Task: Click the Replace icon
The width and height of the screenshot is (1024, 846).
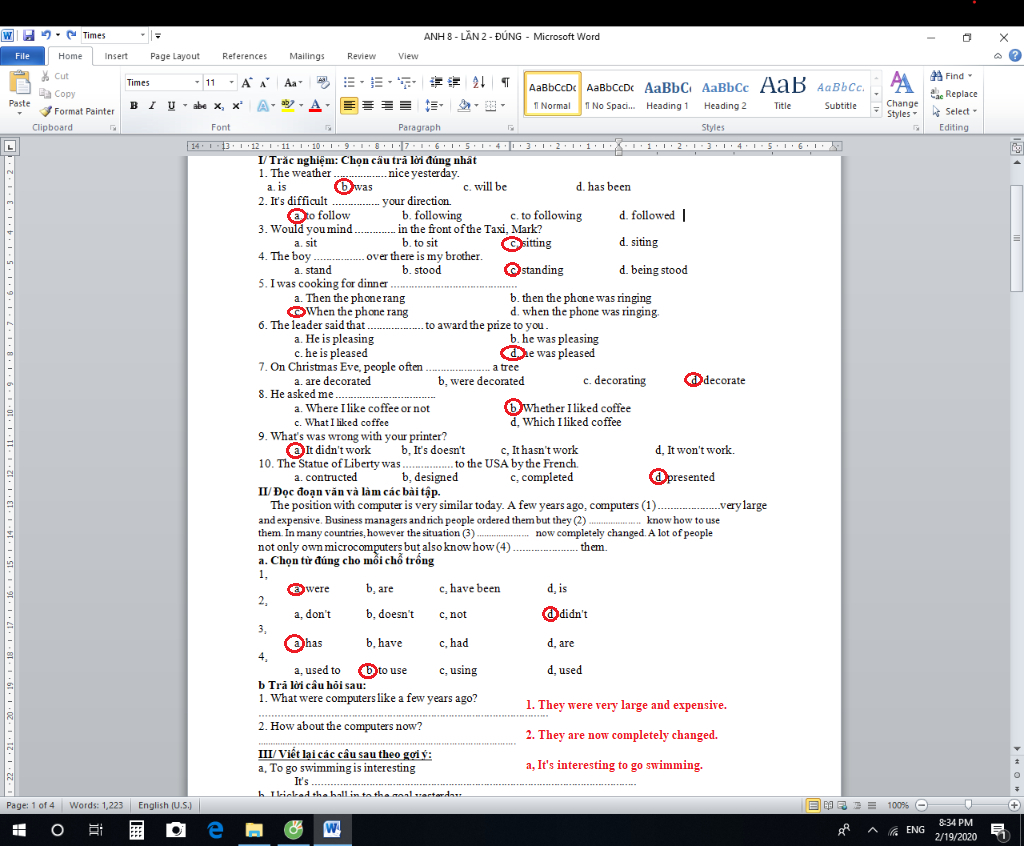Action: pyautogui.click(x=936, y=94)
